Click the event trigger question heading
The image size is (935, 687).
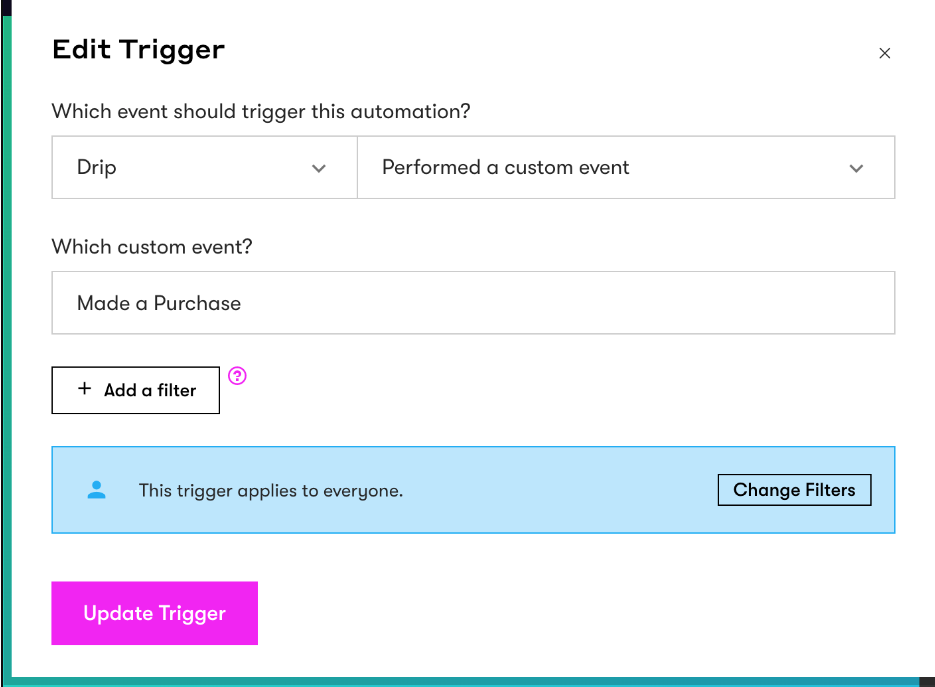[x=262, y=111]
